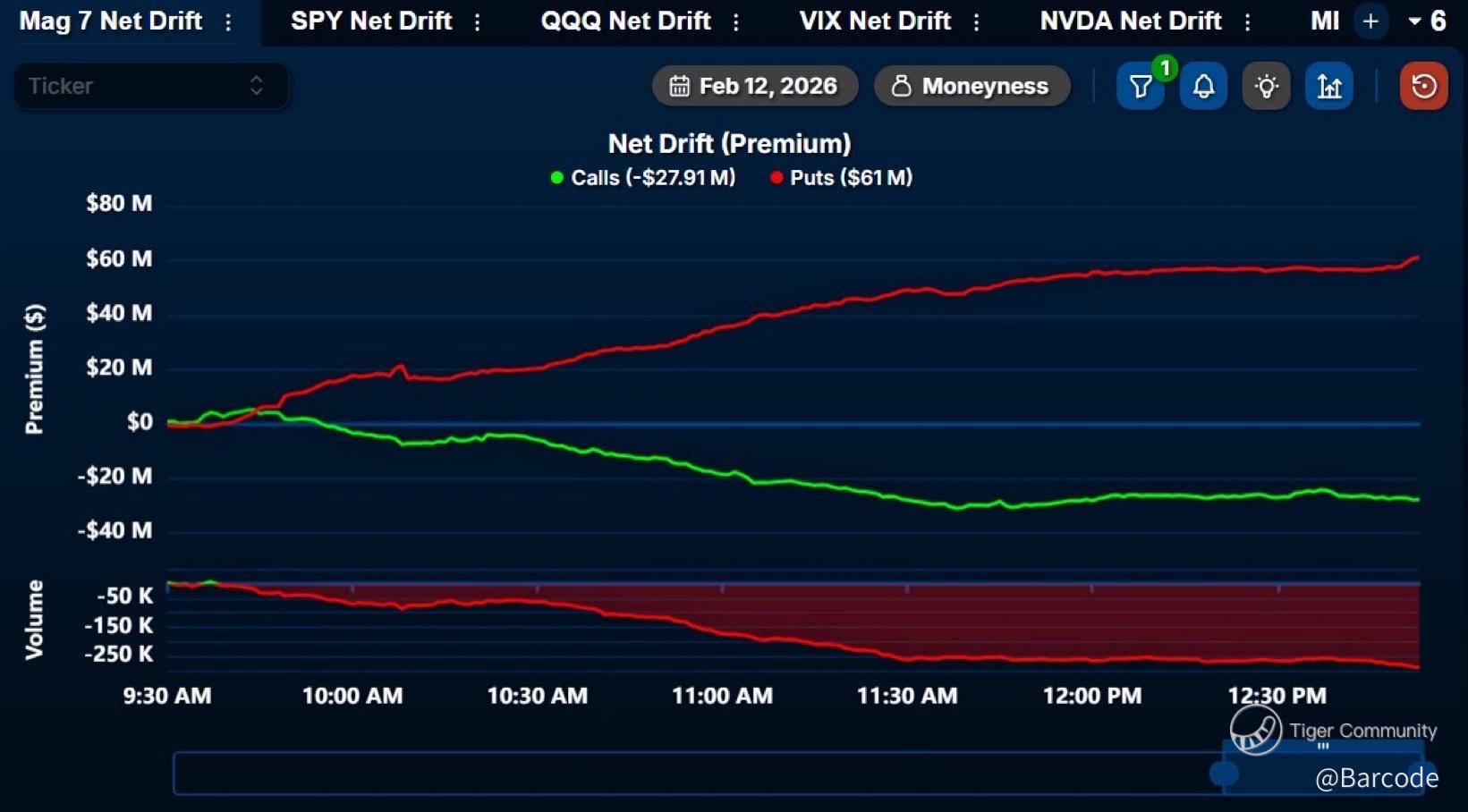Image resolution: width=1468 pixels, height=812 pixels.
Task: Click the -50 K volume axis label
Action: pos(125,596)
